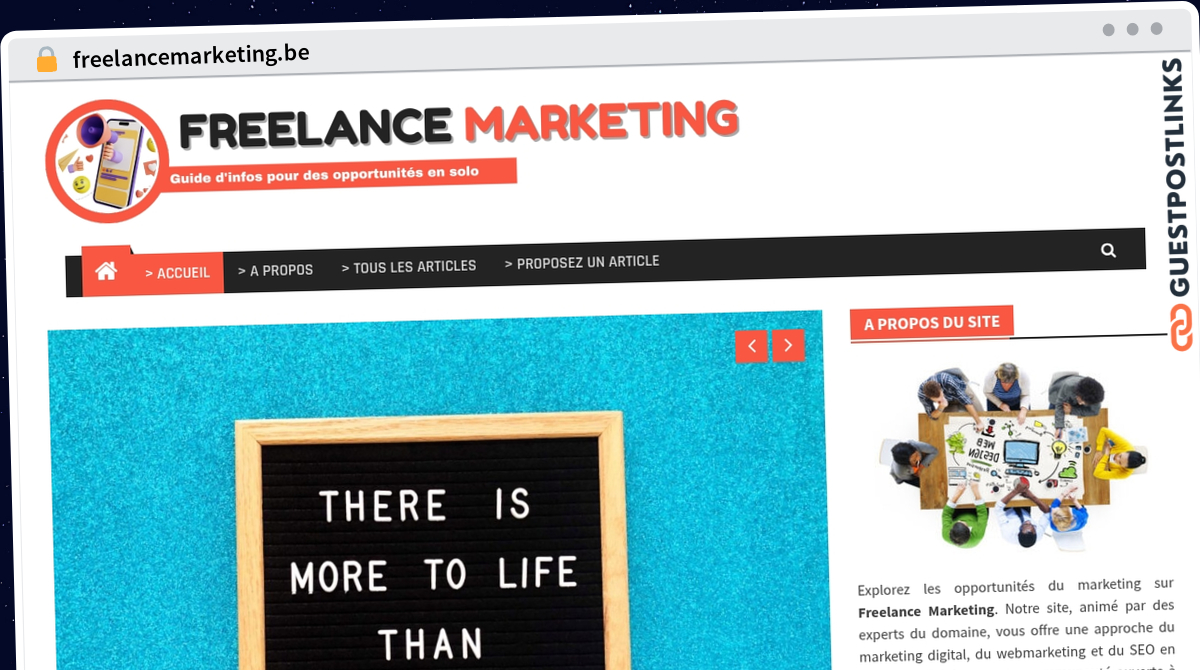Click the orange tagline ribbon under title
The width and height of the screenshot is (1200, 670).
point(339,174)
